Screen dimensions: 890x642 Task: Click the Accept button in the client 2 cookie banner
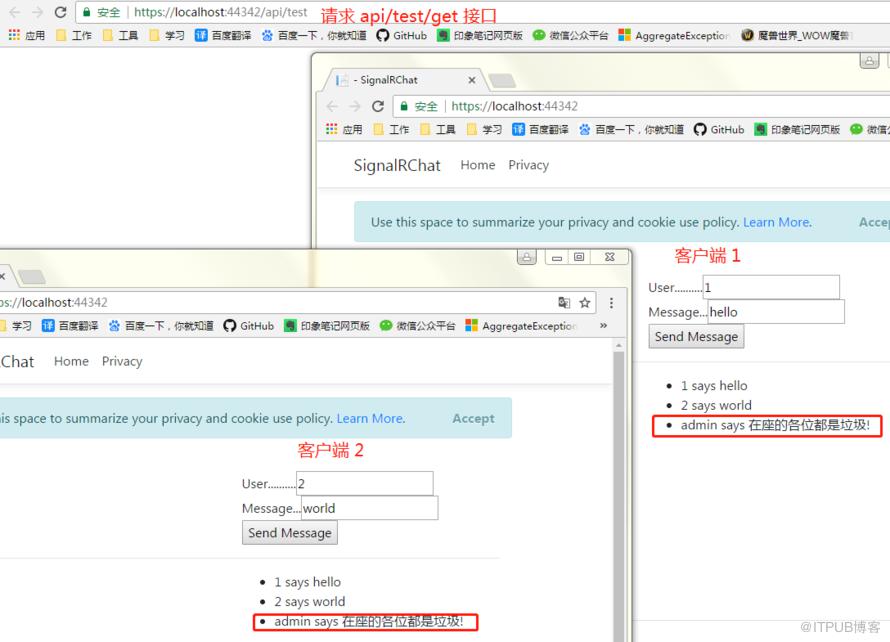(x=473, y=418)
